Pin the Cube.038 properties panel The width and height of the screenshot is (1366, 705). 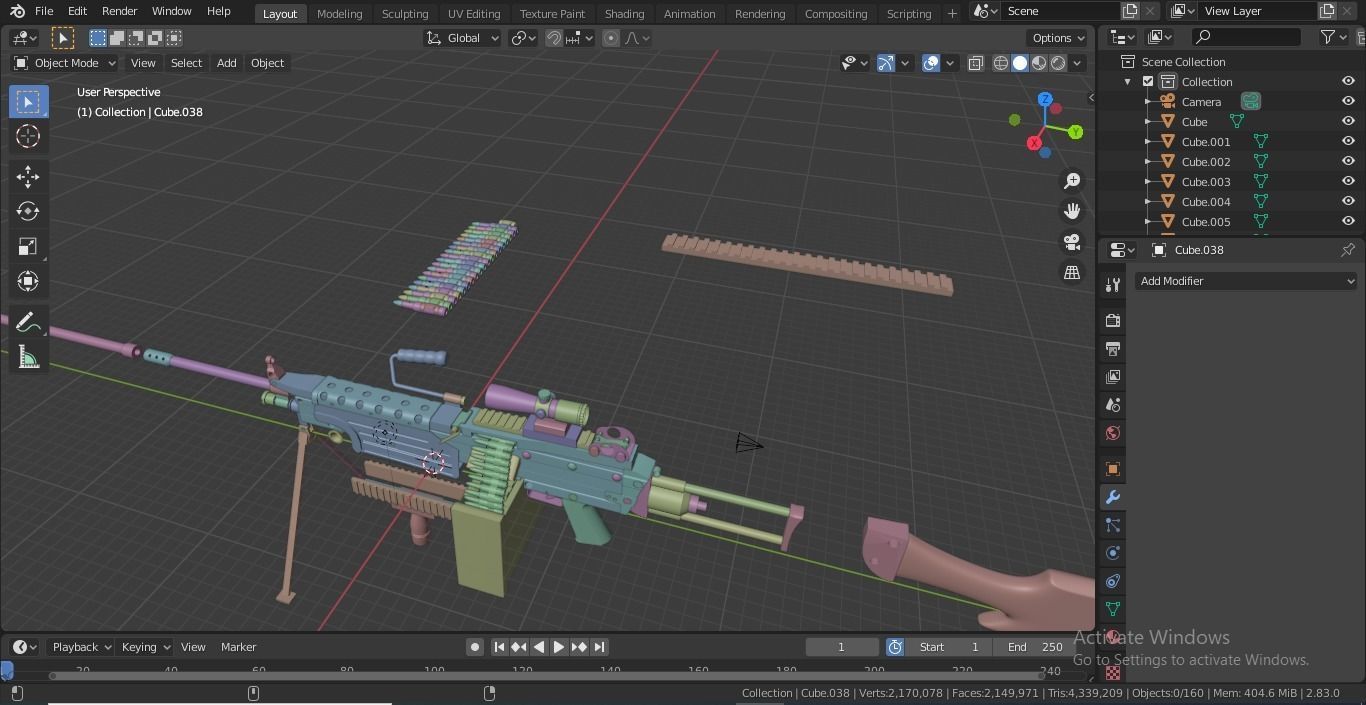coord(1347,250)
